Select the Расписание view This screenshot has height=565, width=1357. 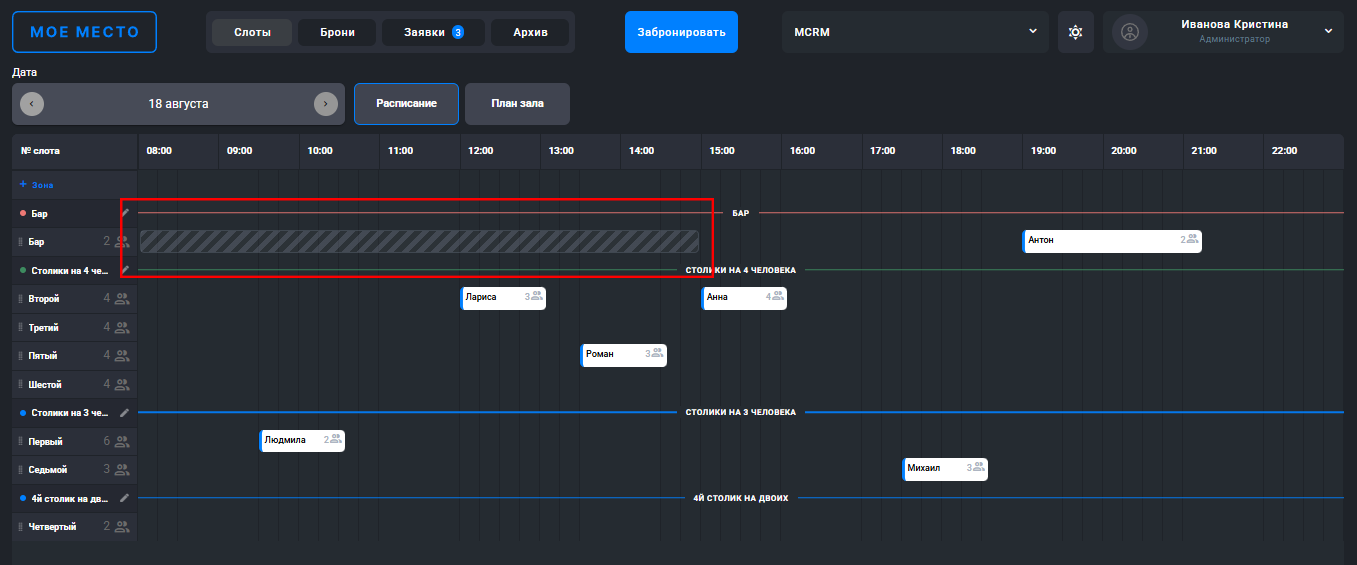406,104
